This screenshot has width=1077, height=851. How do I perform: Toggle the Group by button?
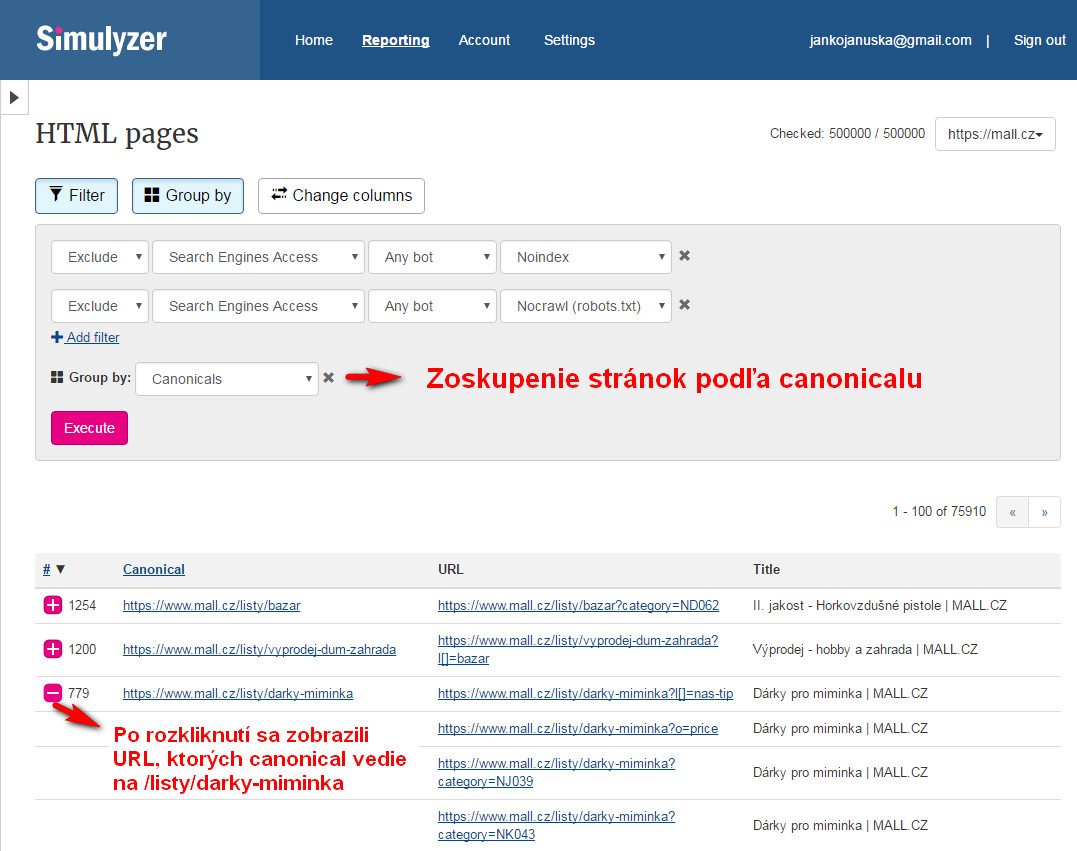click(188, 196)
